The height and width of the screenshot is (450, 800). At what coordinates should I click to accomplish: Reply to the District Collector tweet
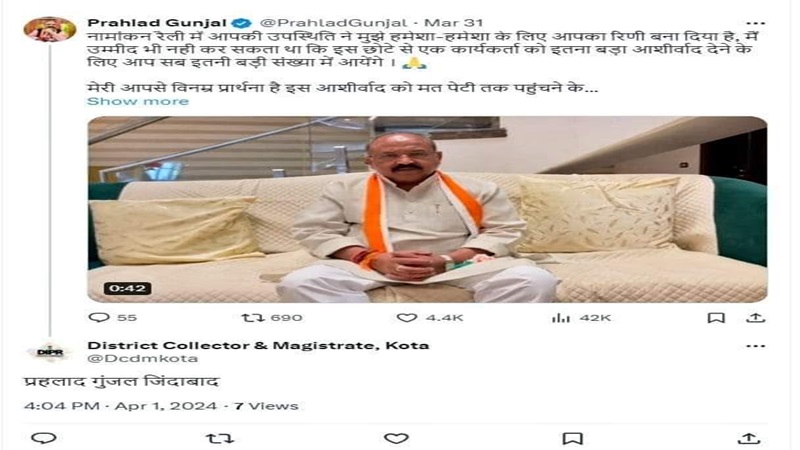pos(44,438)
